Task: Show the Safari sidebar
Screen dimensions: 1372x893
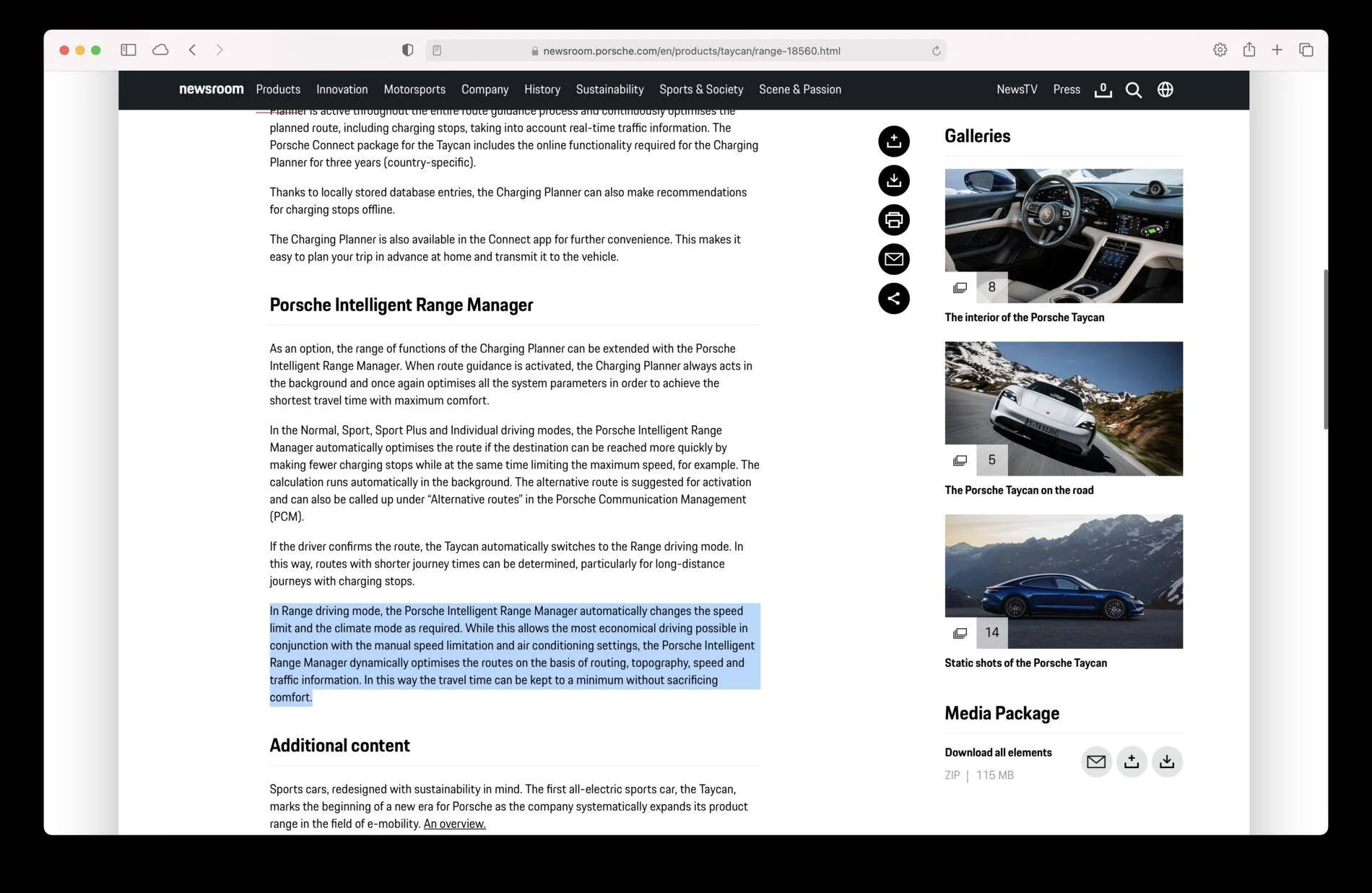Action: pos(129,50)
